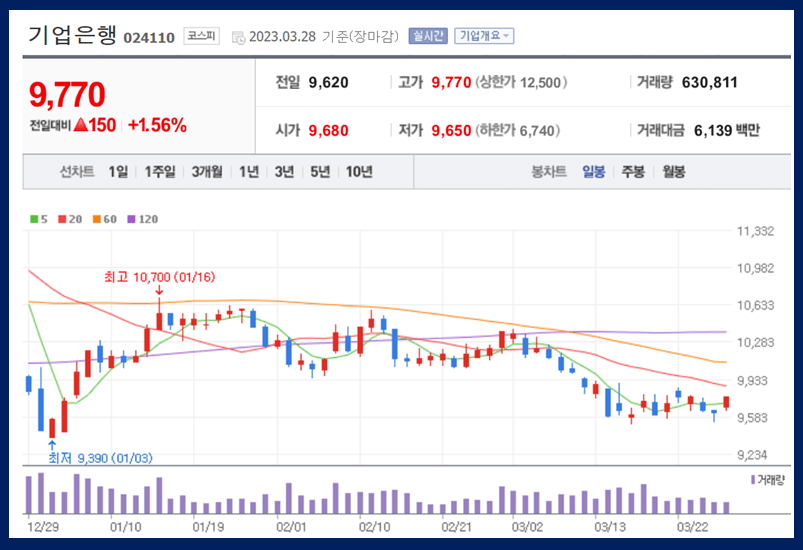Click the 02/10 date label on the x-axis
Image resolution: width=803 pixels, height=550 pixels.
coord(374,527)
